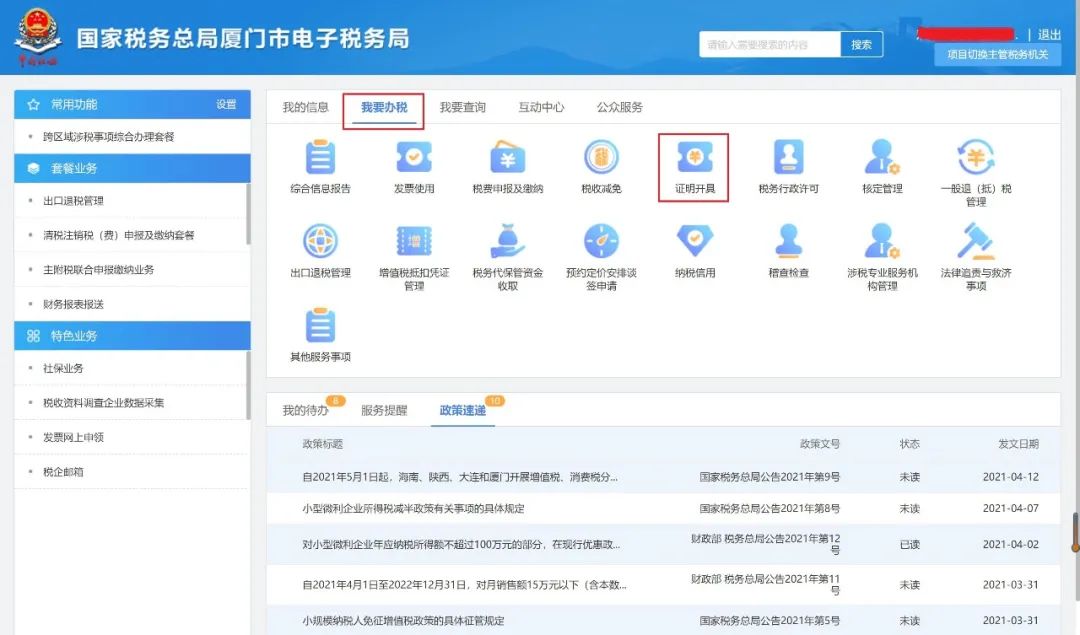Click the 特色业务 grid icon
Screen dimensions: 1080x635
[33, 336]
